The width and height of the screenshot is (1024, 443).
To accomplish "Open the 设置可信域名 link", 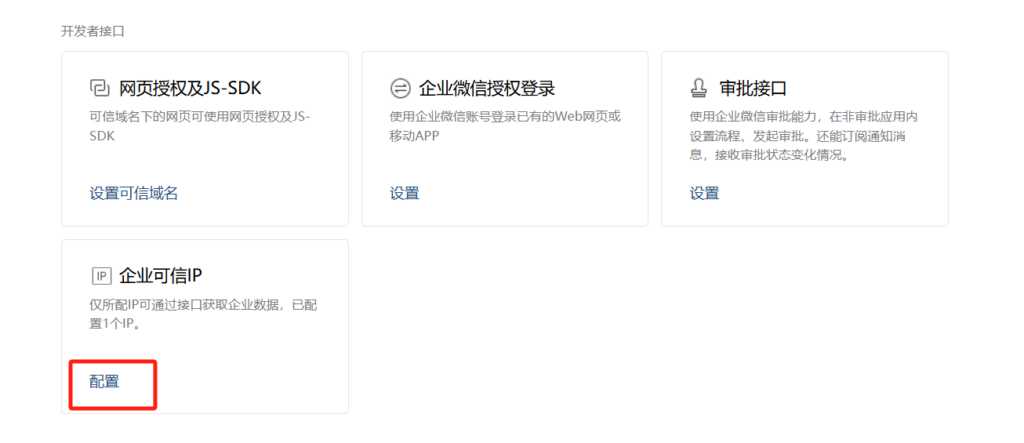I will click(x=133, y=193).
